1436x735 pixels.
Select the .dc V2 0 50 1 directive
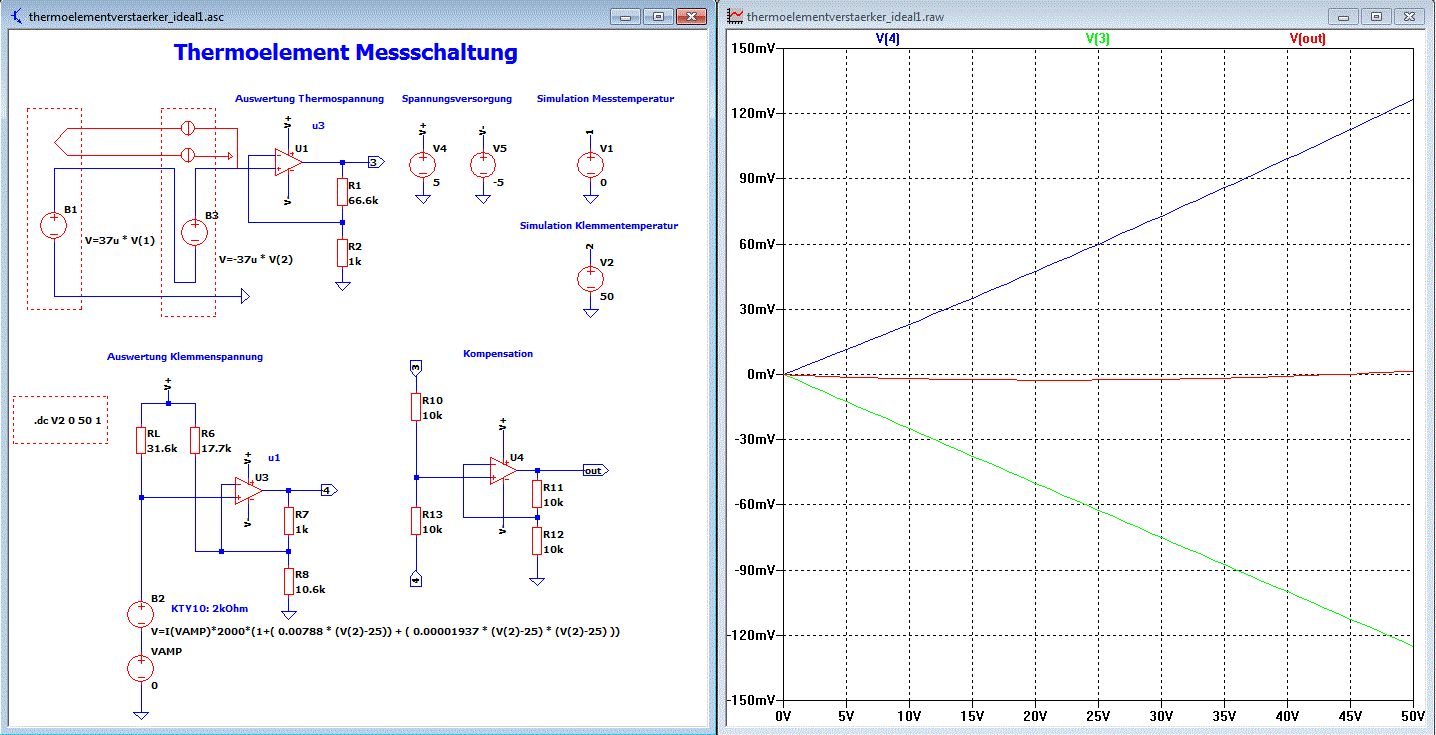tap(60, 420)
